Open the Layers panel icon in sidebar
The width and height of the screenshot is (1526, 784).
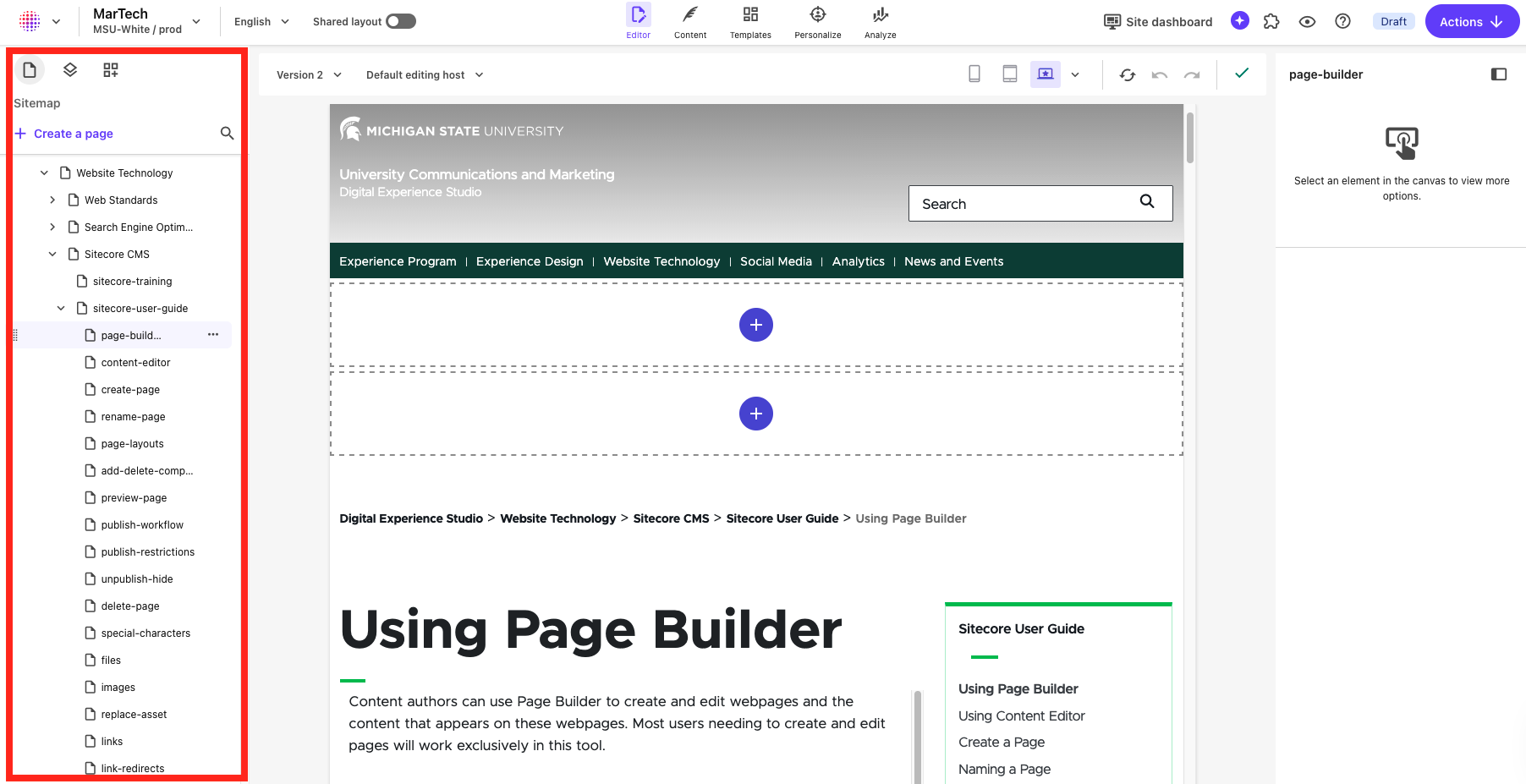[x=70, y=69]
